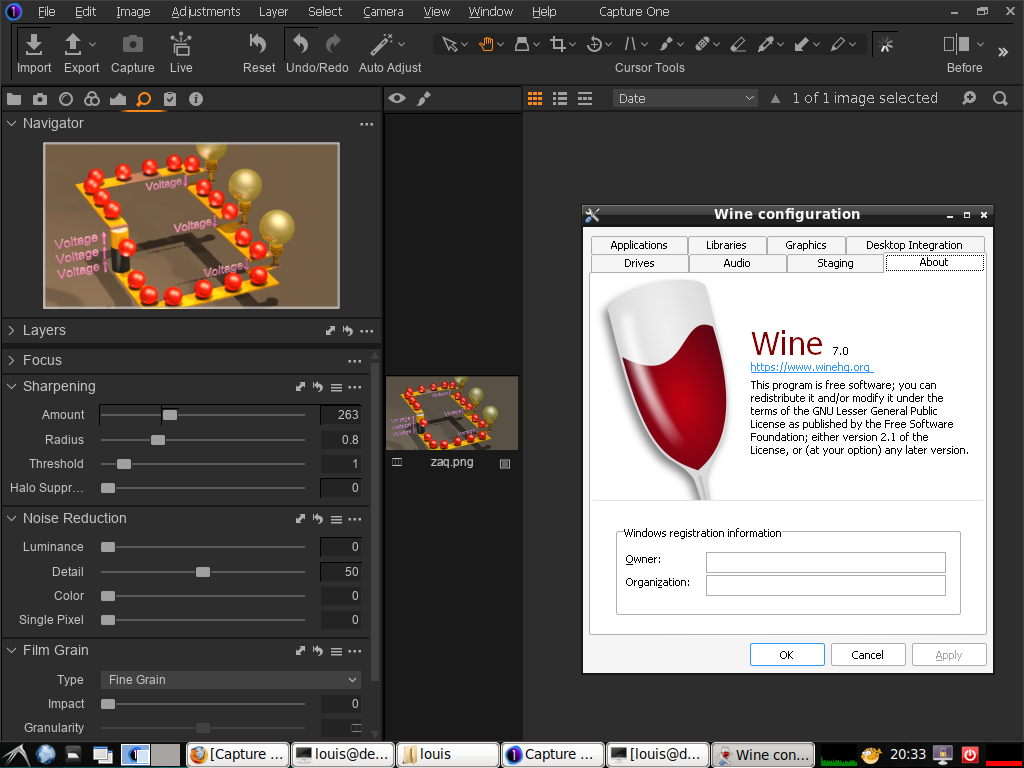This screenshot has height=768, width=1024.
Task: Click OK in Wine configuration
Action: pos(787,655)
